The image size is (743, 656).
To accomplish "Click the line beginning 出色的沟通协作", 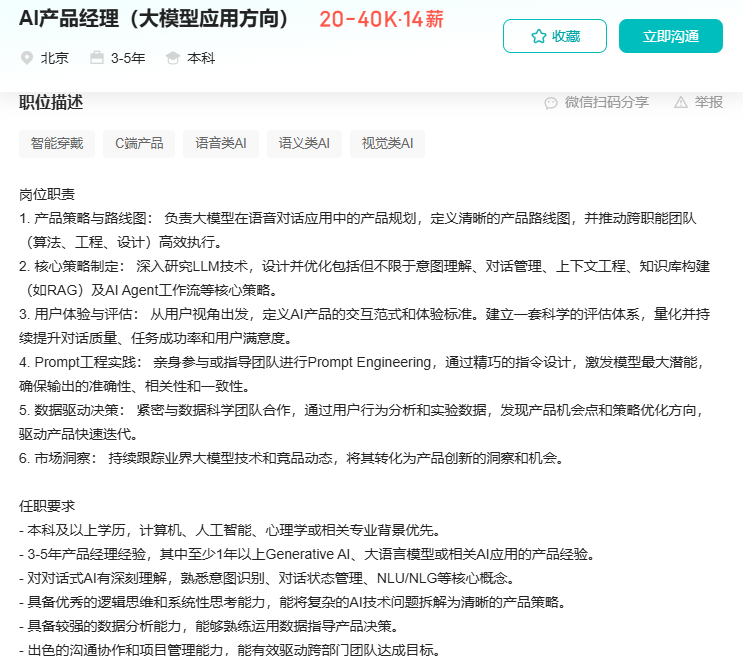I will point(230,649).
